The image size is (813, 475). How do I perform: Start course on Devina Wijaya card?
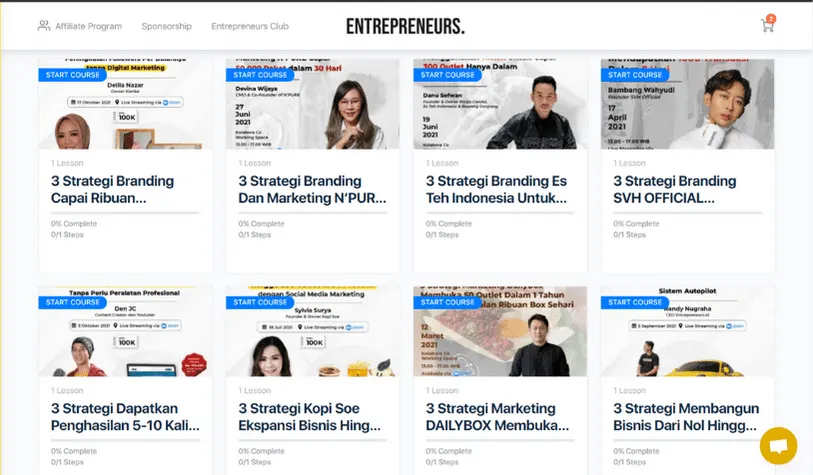click(260, 75)
